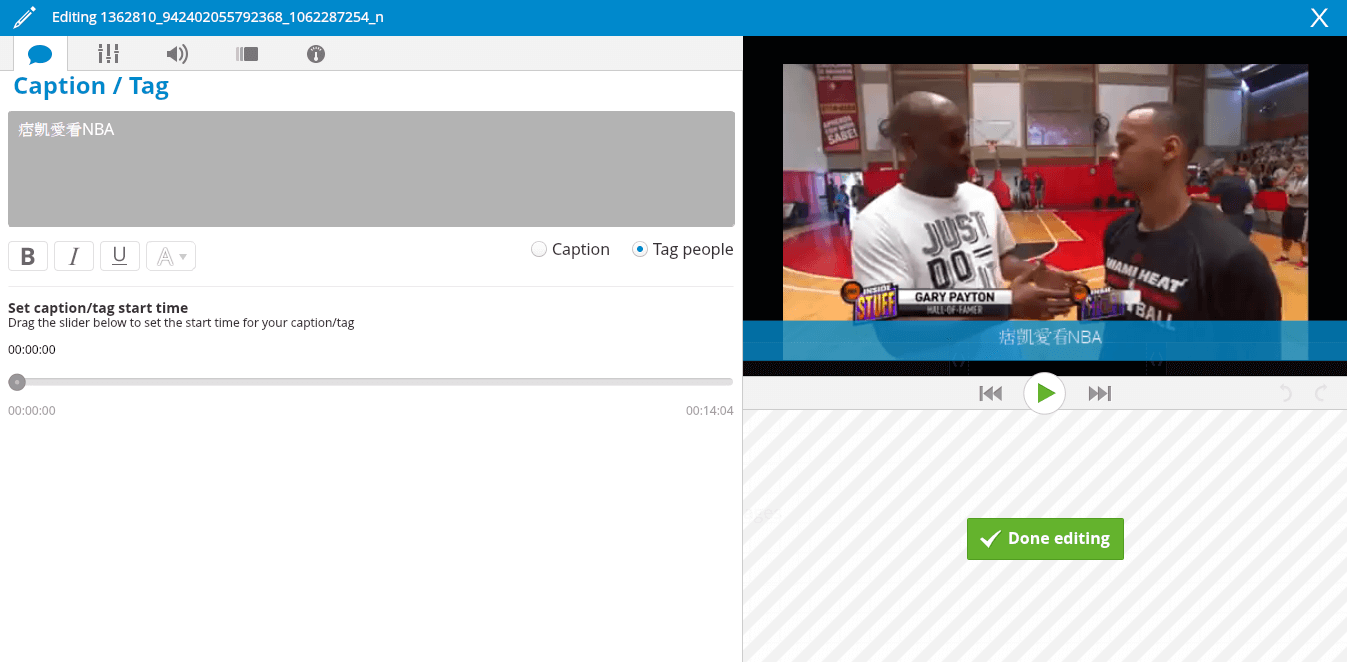Click the pencil edit icon in title bar
The height and width of the screenshot is (662, 1347).
[x=24, y=17]
